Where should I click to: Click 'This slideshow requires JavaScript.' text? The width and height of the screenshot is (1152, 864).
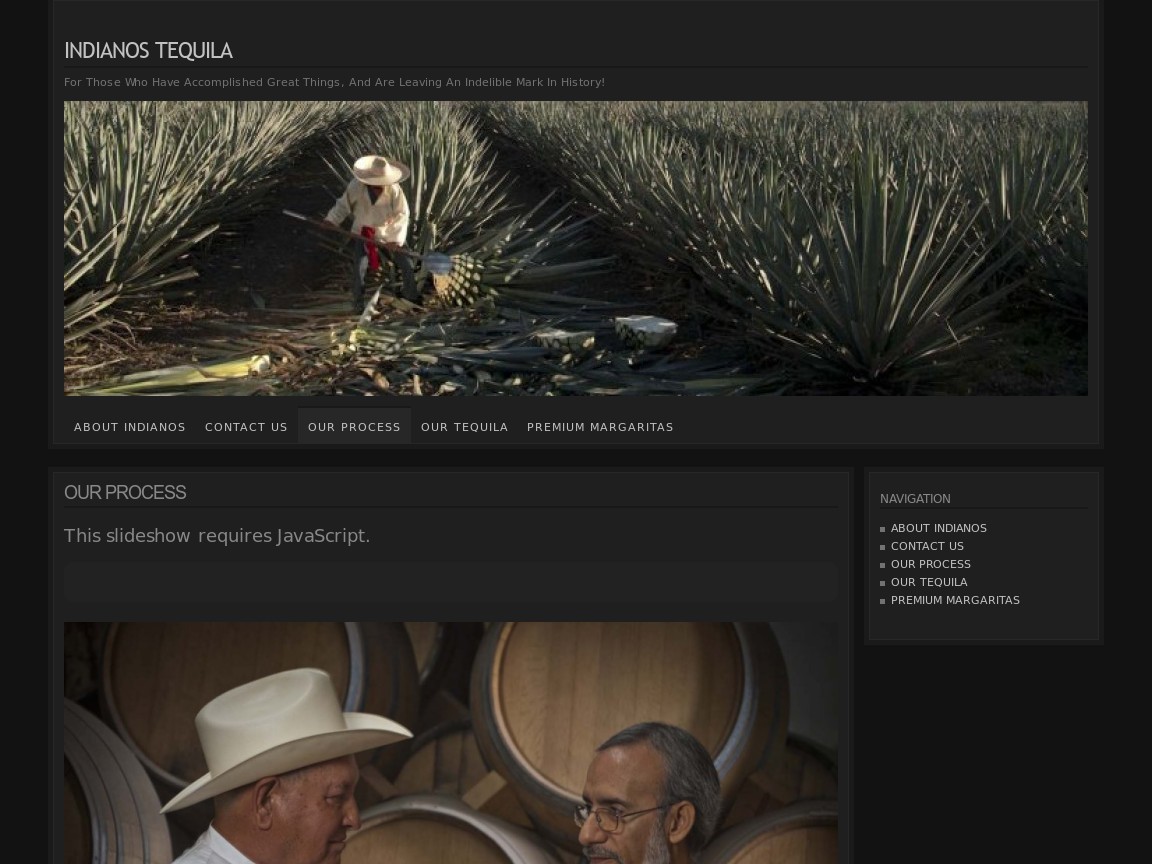[x=217, y=536]
